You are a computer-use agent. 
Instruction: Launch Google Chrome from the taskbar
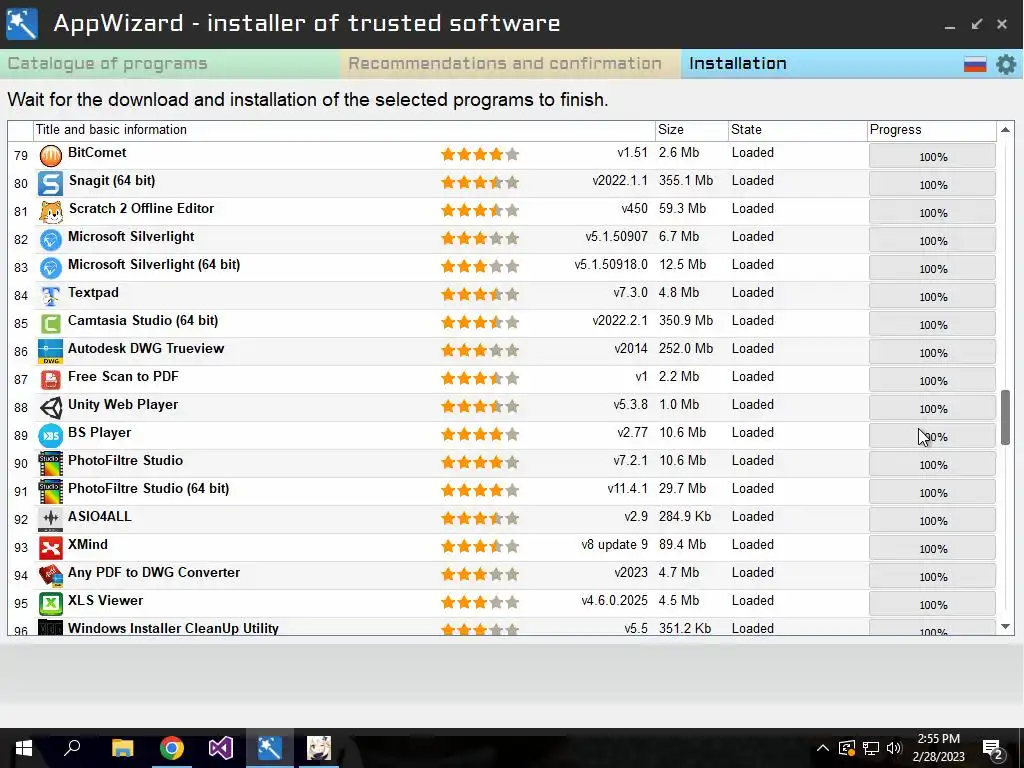click(172, 748)
